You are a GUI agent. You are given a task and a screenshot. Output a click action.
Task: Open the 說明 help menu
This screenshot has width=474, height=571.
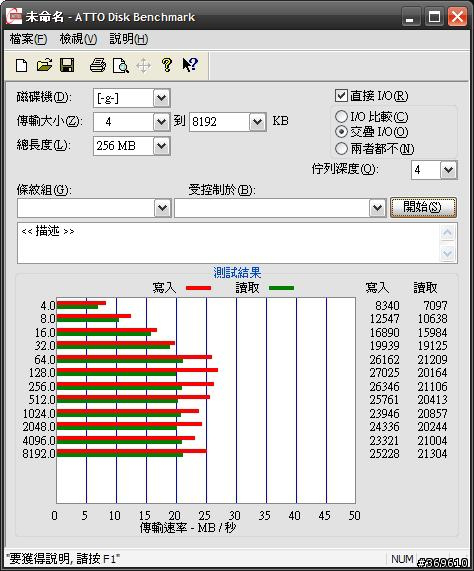[129, 39]
